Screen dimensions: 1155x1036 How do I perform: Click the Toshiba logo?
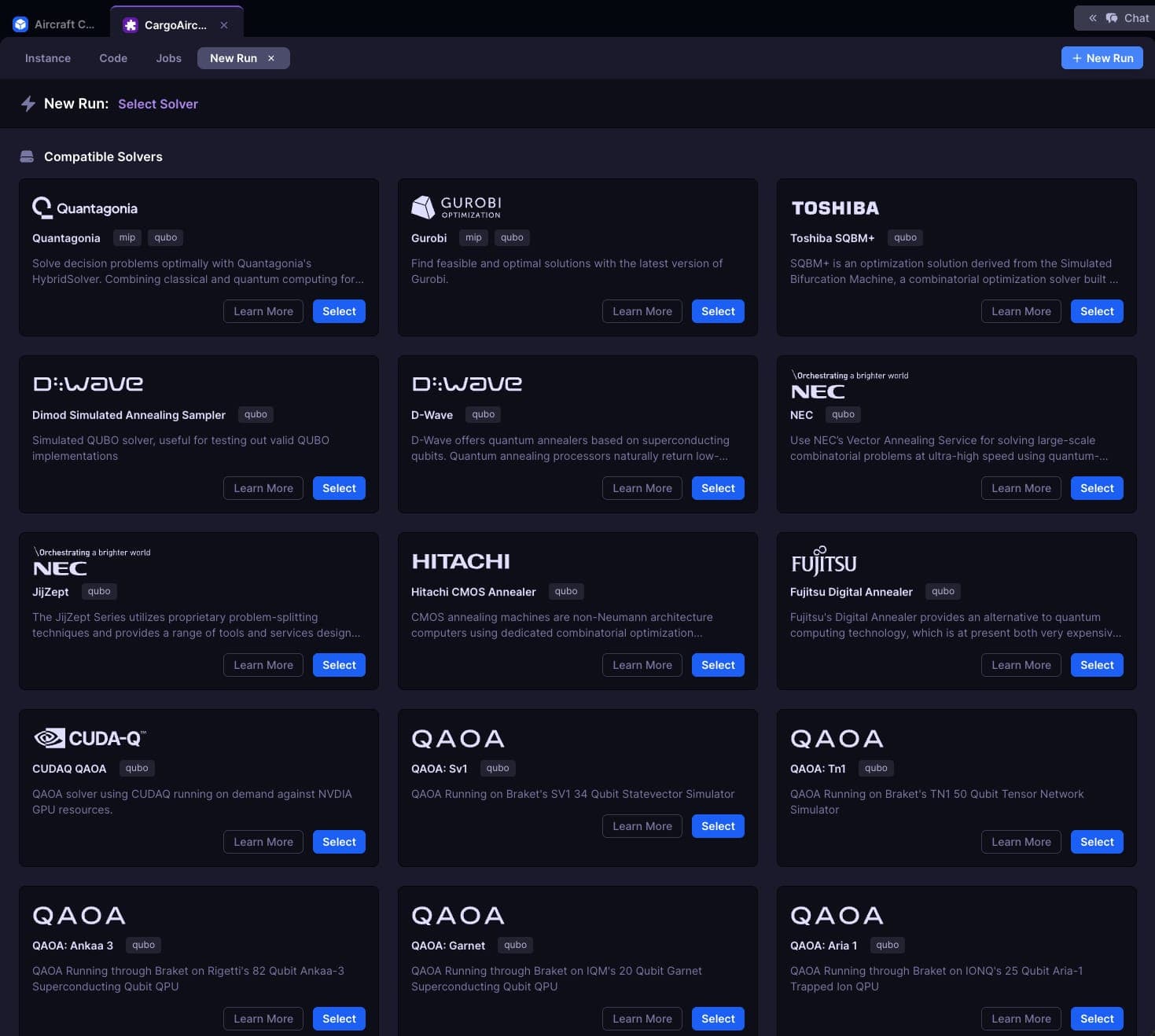click(x=835, y=208)
